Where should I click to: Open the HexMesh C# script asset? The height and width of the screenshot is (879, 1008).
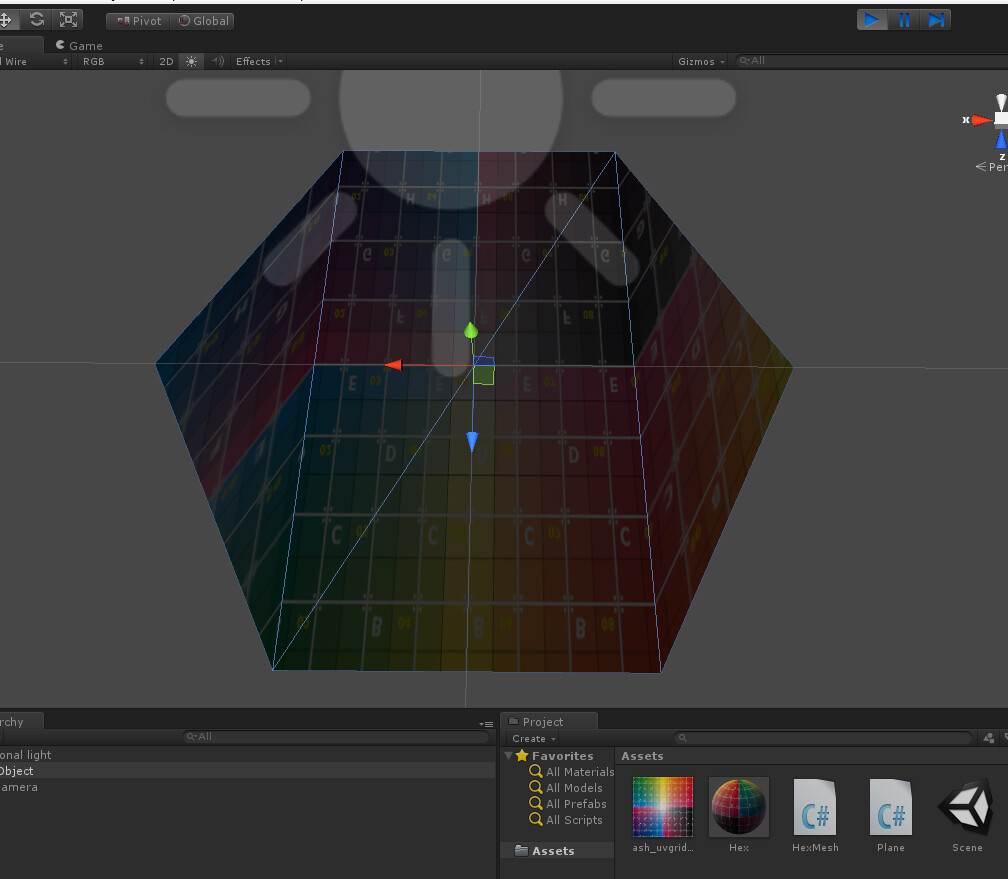click(814, 807)
